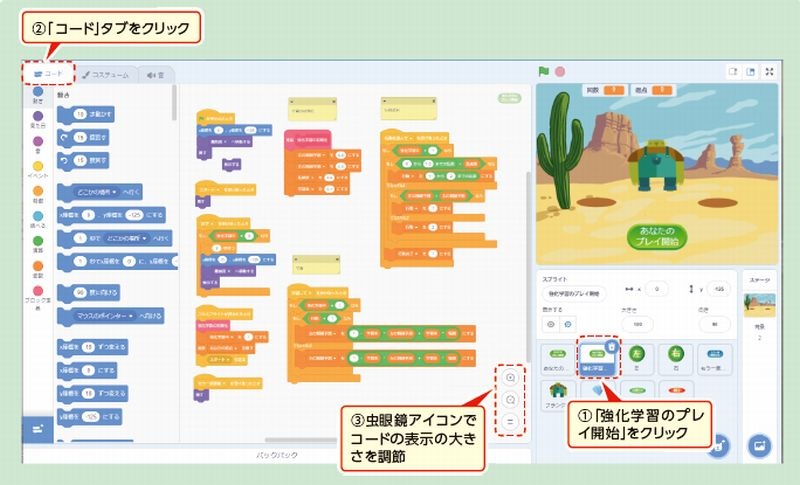Click the hide sprite toggle
Screen dimensions: 800x485
[567, 325]
